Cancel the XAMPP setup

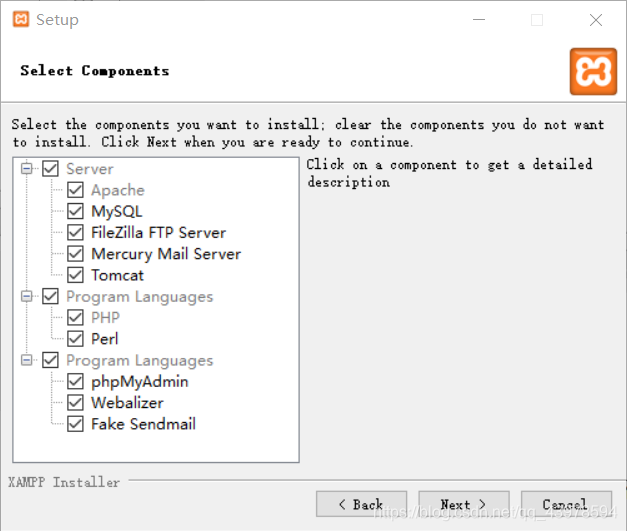[566, 504]
